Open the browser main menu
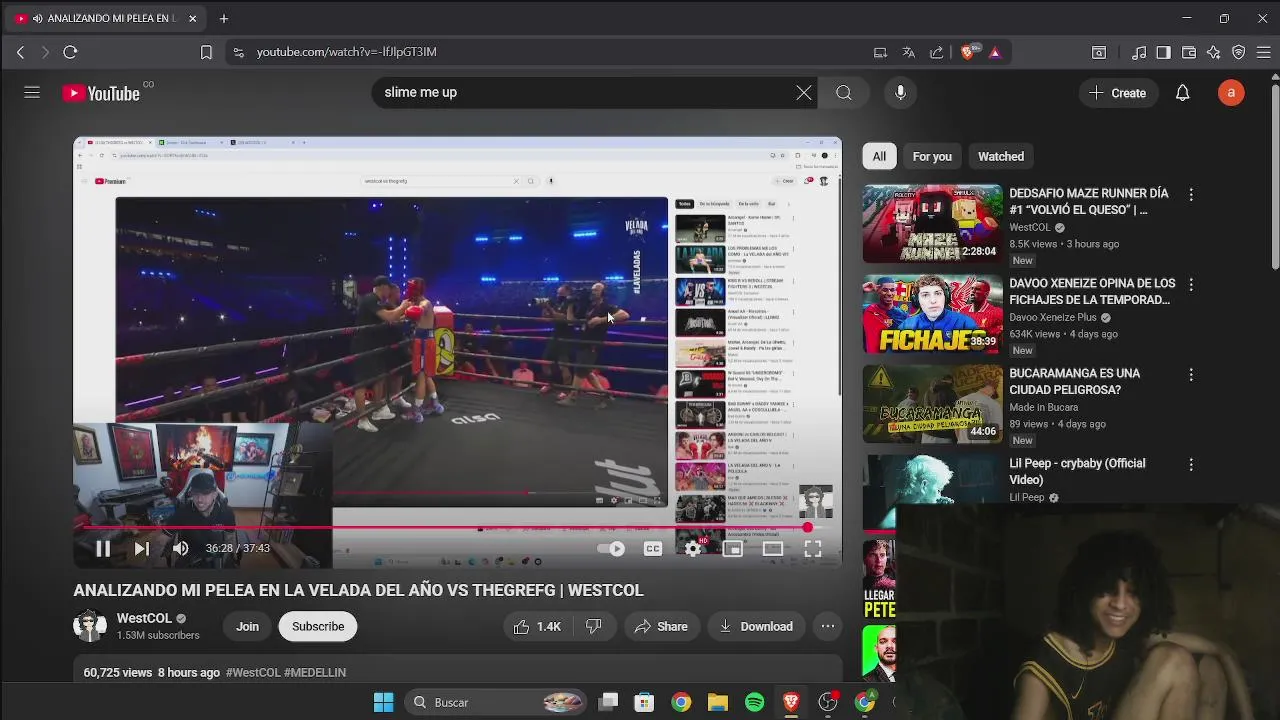 1263,52
